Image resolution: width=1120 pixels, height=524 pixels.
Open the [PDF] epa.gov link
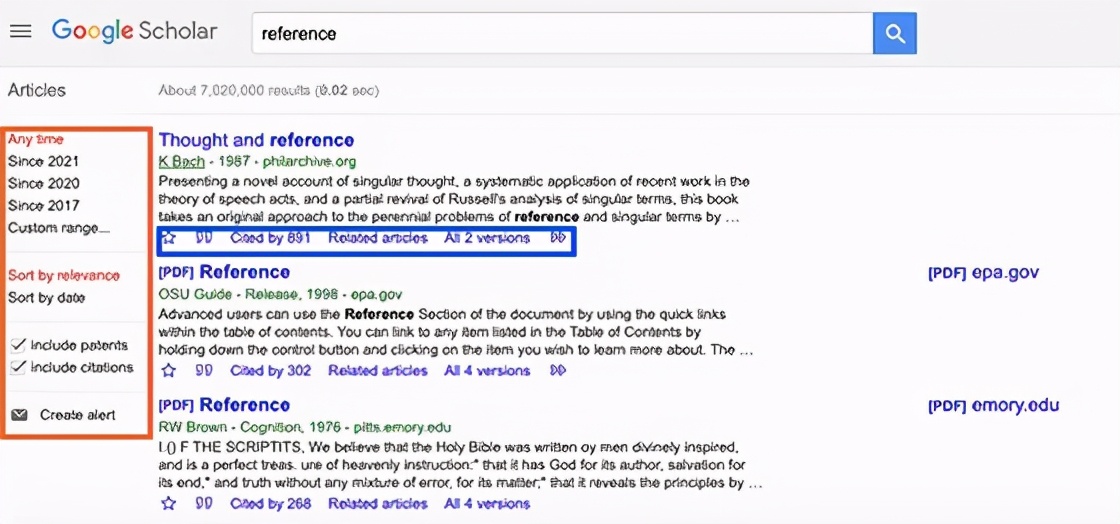click(x=984, y=273)
